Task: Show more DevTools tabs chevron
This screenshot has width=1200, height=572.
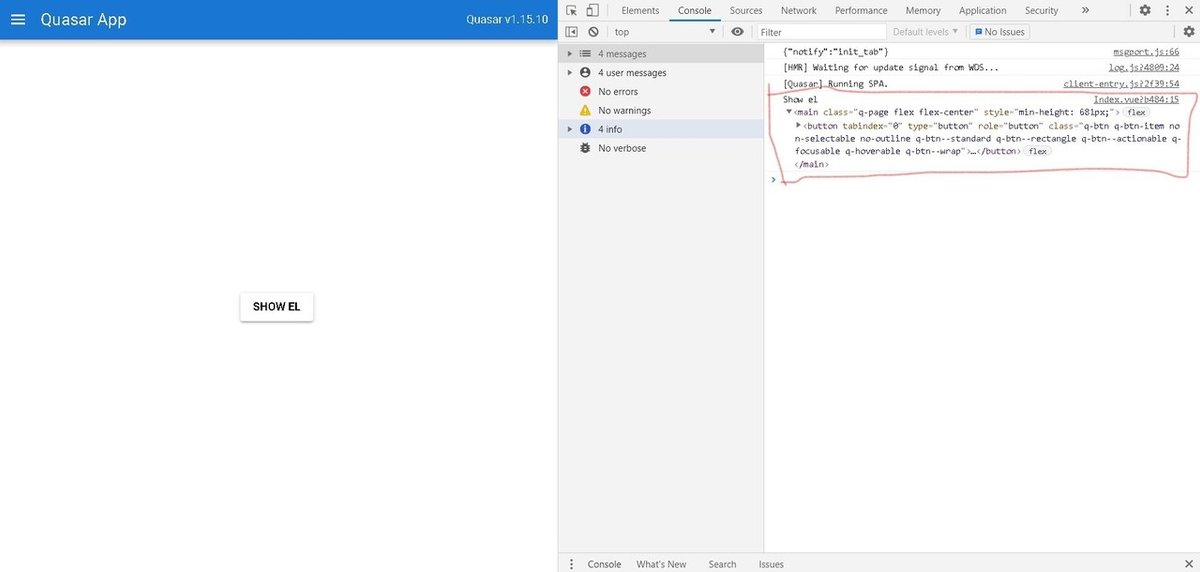Action: point(1085,10)
